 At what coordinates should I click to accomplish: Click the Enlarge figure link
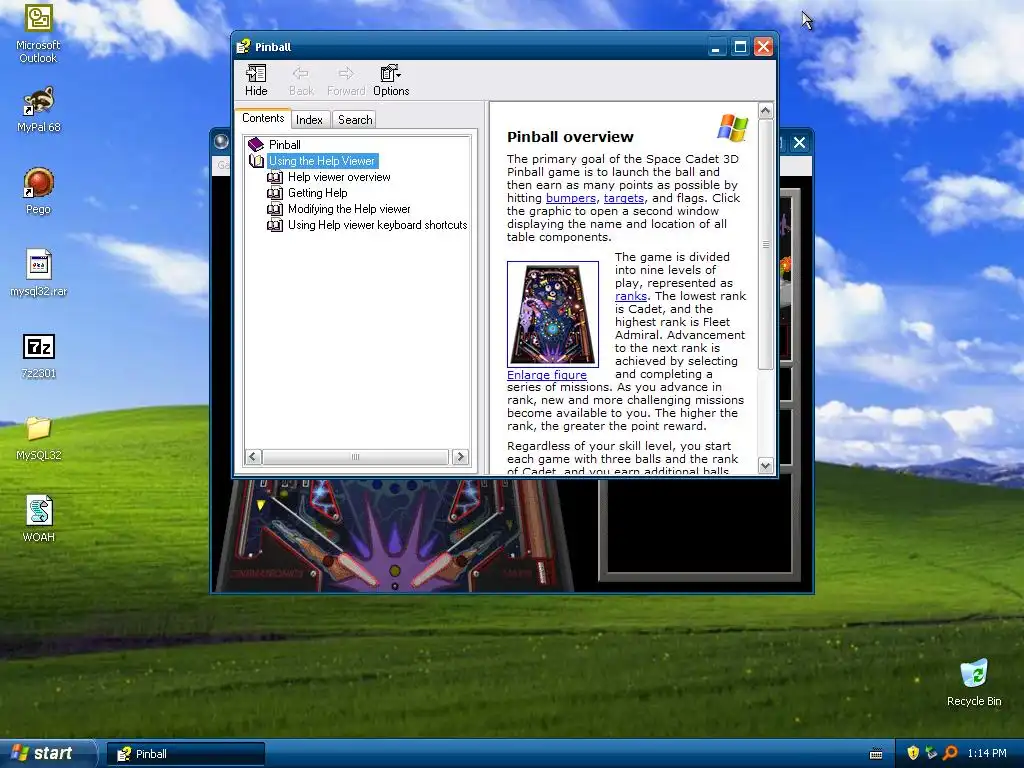click(x=547, y=375)
